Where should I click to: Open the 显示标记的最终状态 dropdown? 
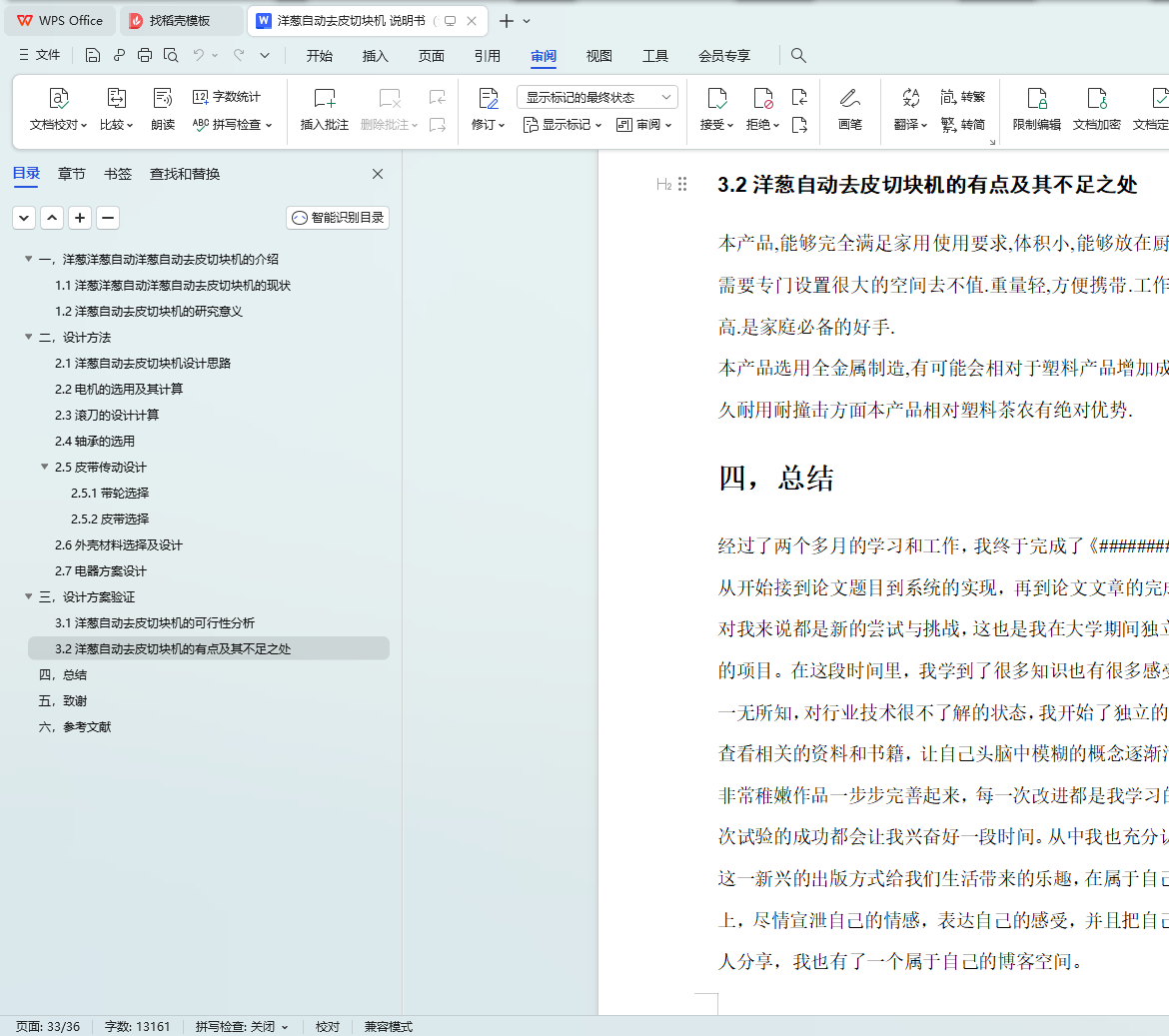(597, 97)
